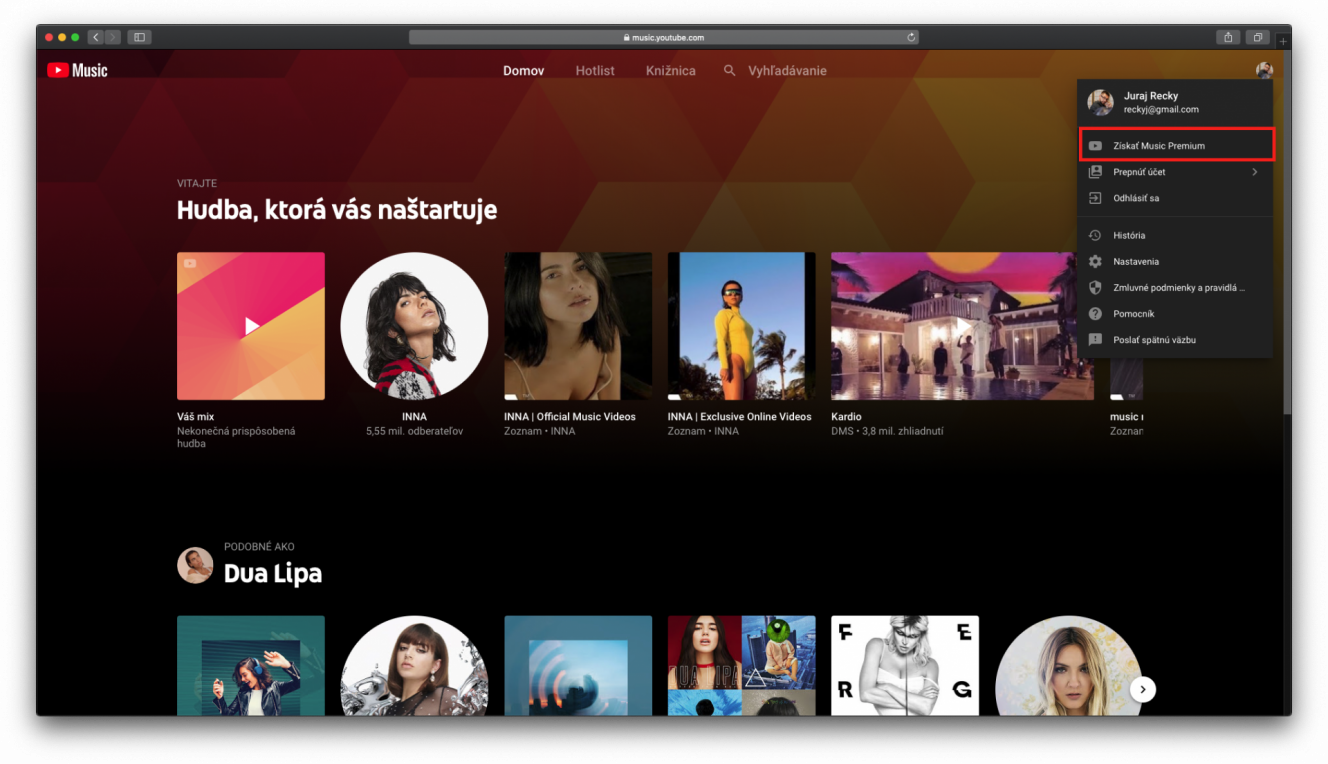Click the Pomocník question mark icon

[x=1095, y=313]
